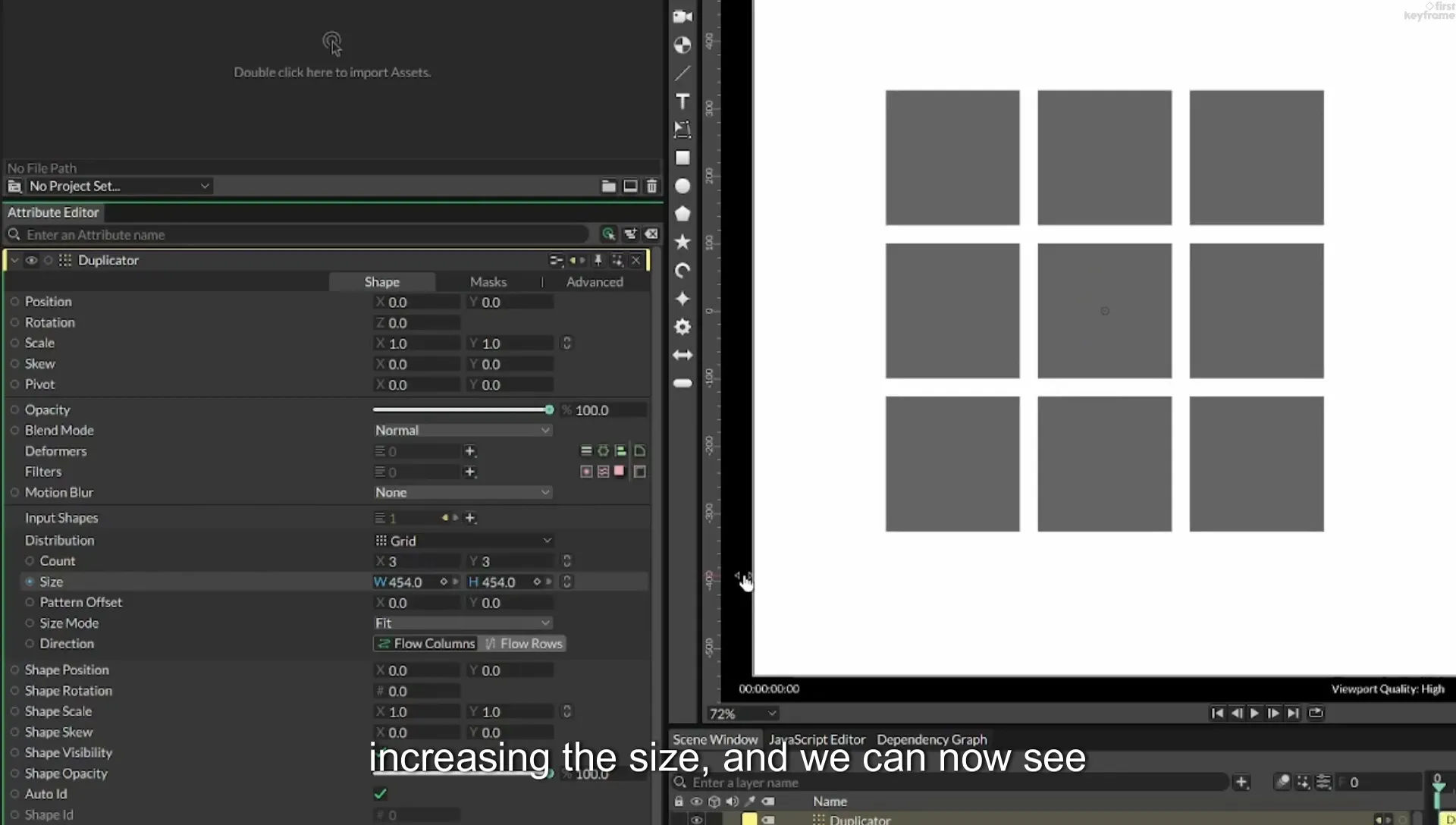
Task: Collapse the Duplicator attribute section
Action: 14,260
